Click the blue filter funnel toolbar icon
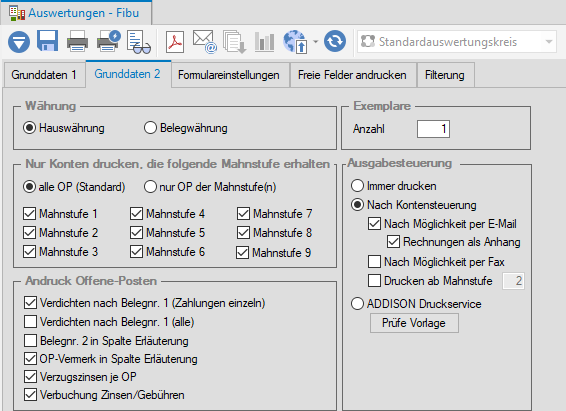Screen dimensions: 566x411 pyautogui.click(x=19, y=42)
